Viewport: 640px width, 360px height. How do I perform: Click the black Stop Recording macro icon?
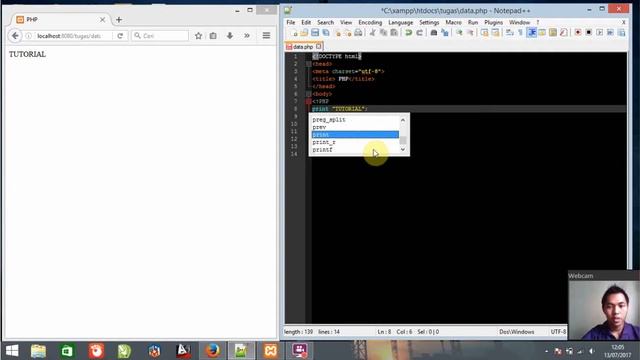pyautogui.click(x=589, y=33)
